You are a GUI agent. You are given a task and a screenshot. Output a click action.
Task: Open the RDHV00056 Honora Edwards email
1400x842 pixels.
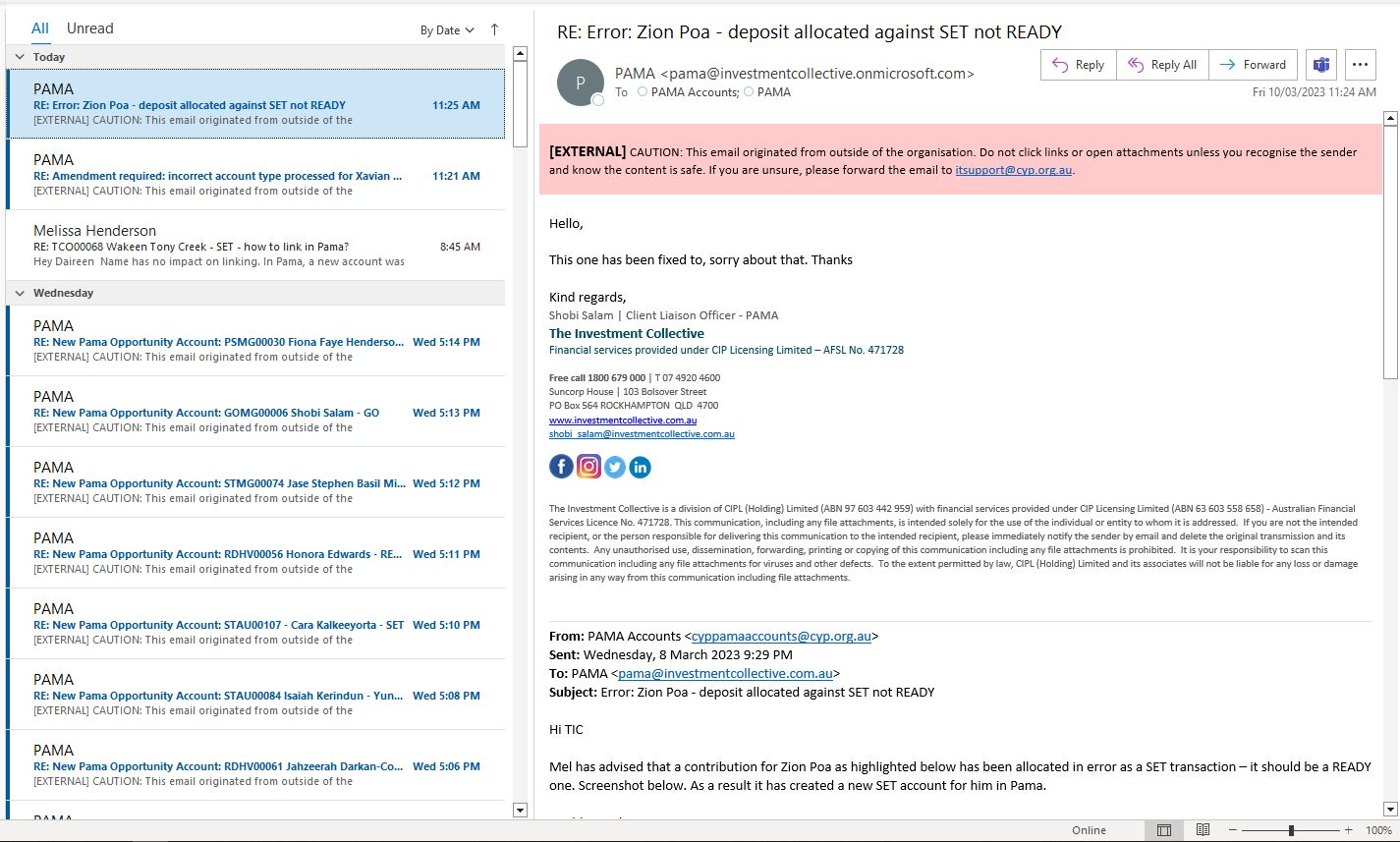[255, 553]
